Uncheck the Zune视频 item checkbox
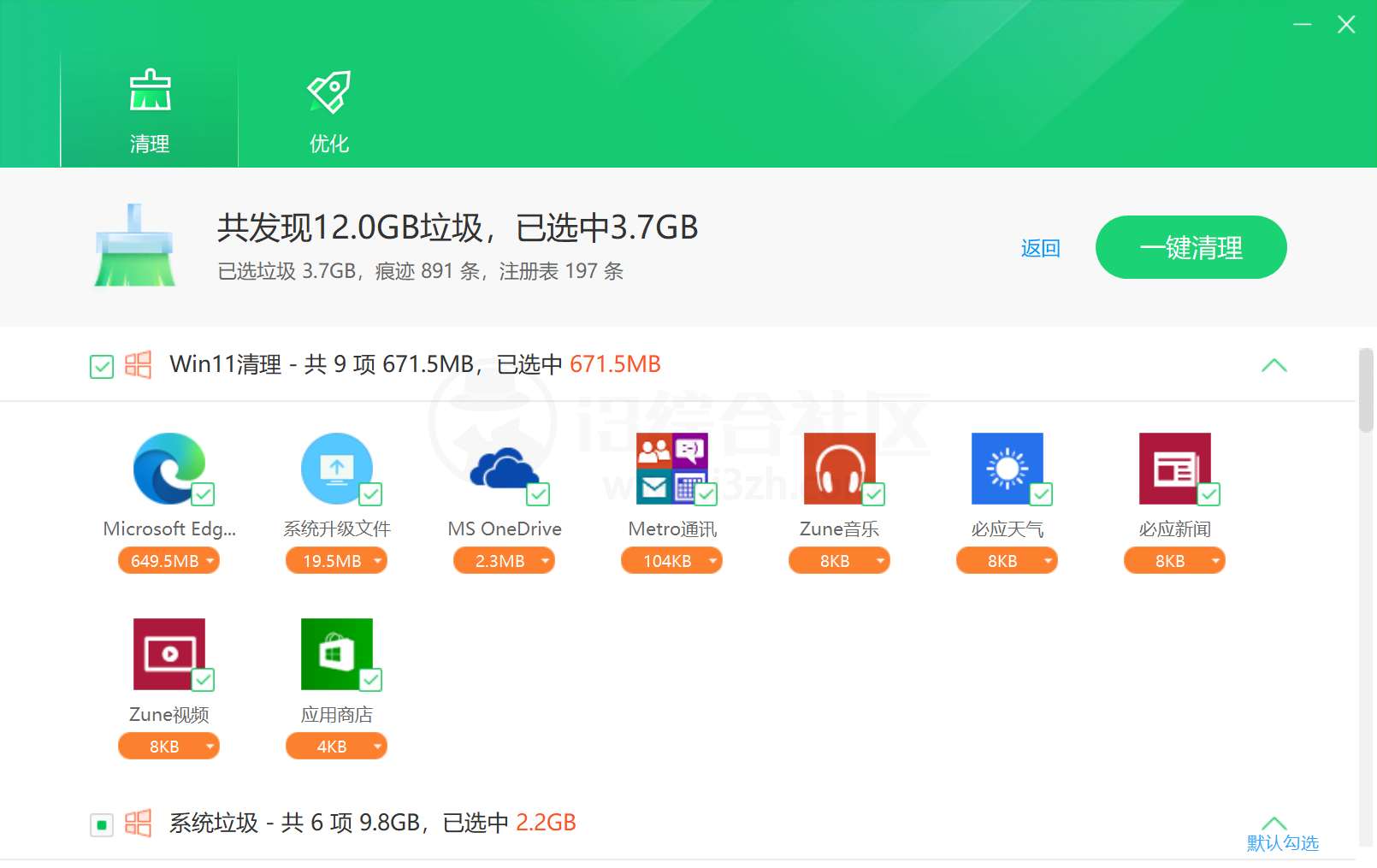Image resolution: width=1377 pixels, height=868 pixels. tap(203, 680)
